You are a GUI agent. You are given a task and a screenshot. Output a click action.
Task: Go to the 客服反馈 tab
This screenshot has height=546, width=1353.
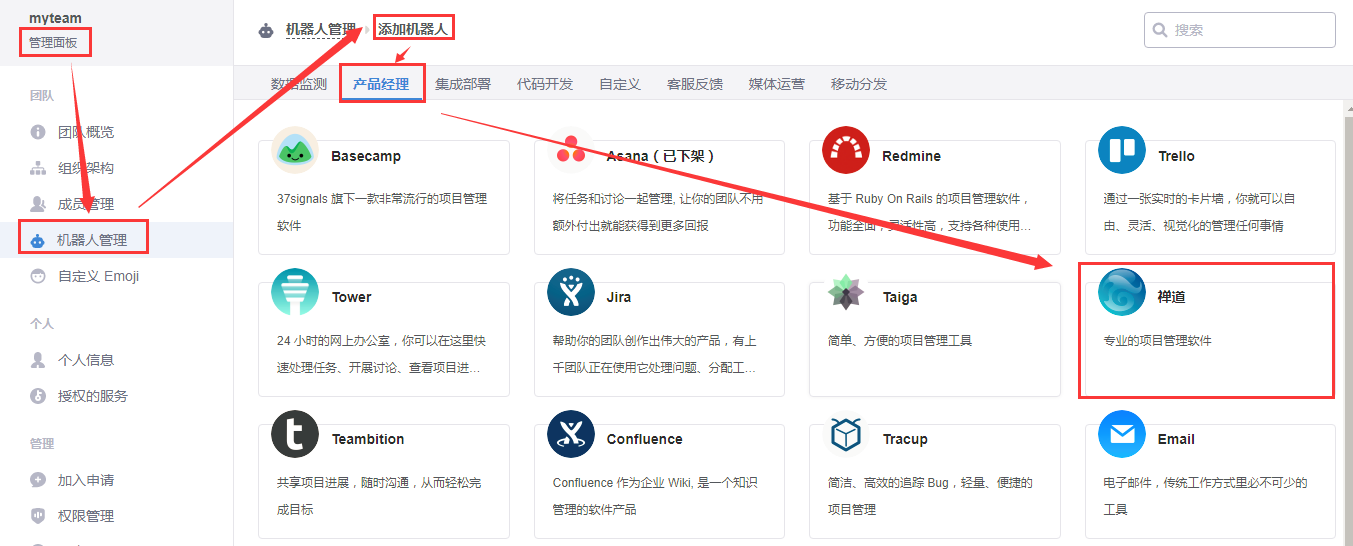[695, 84]
